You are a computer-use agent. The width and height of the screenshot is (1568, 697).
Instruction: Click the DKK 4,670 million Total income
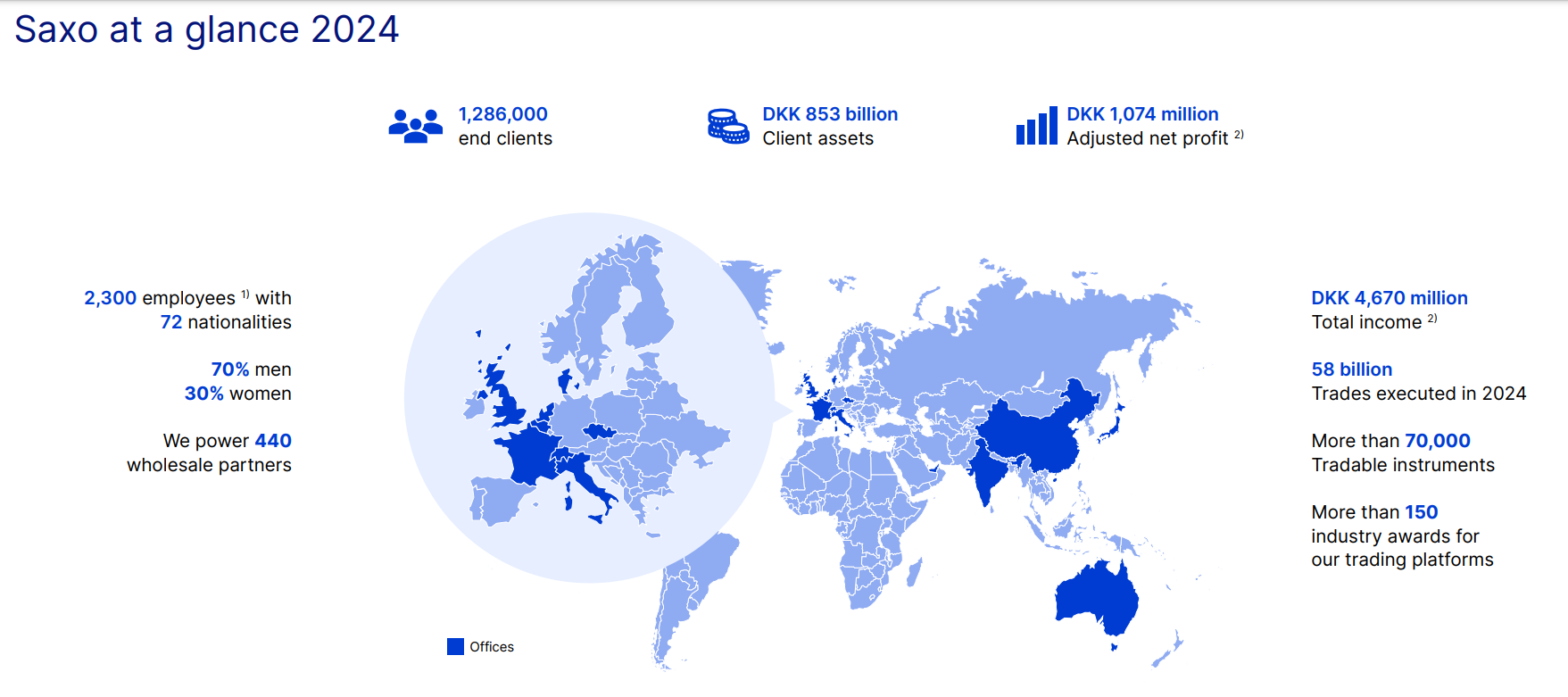[1389, 298]
